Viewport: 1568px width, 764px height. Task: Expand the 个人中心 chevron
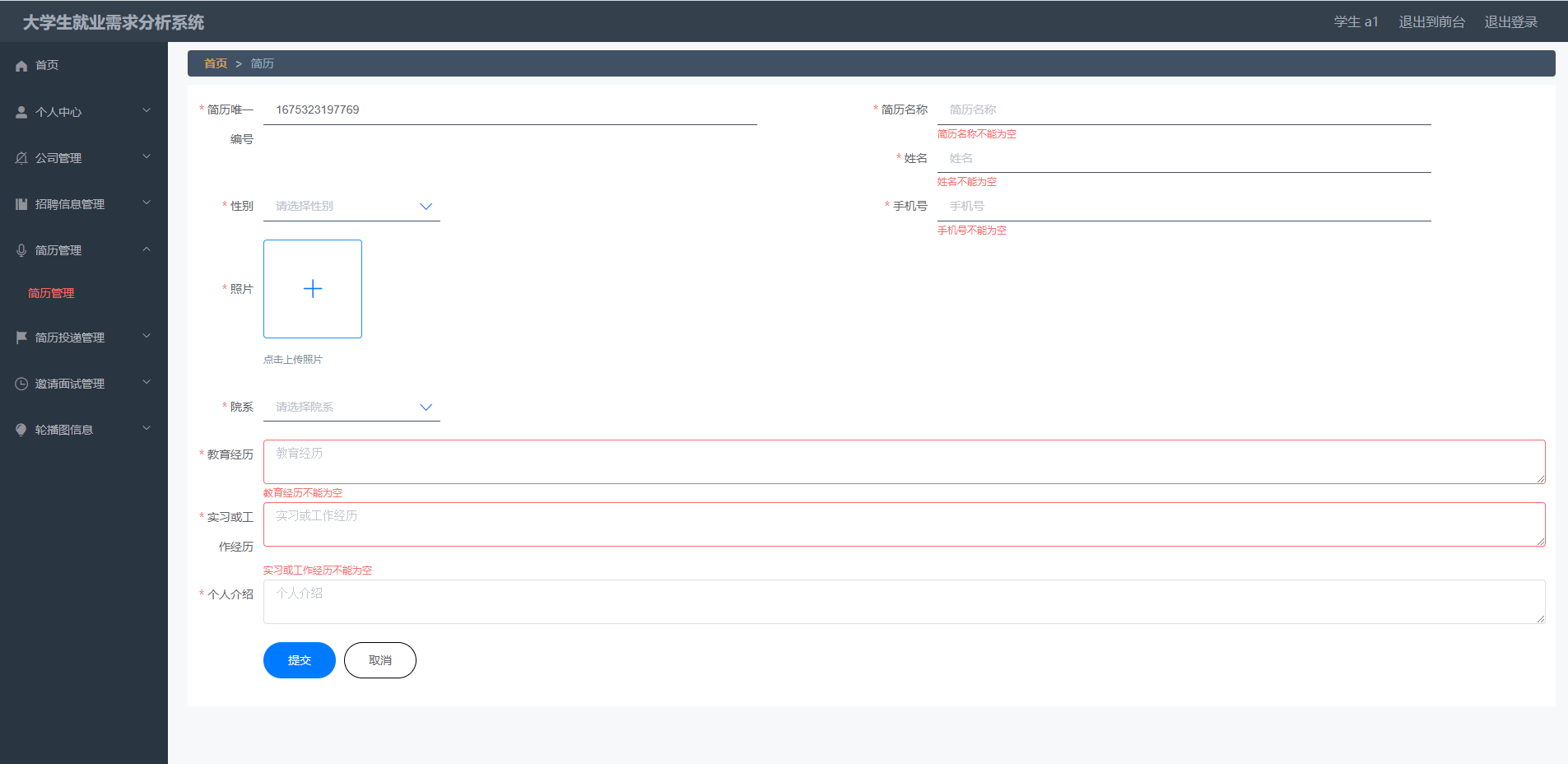coord(147,110)
